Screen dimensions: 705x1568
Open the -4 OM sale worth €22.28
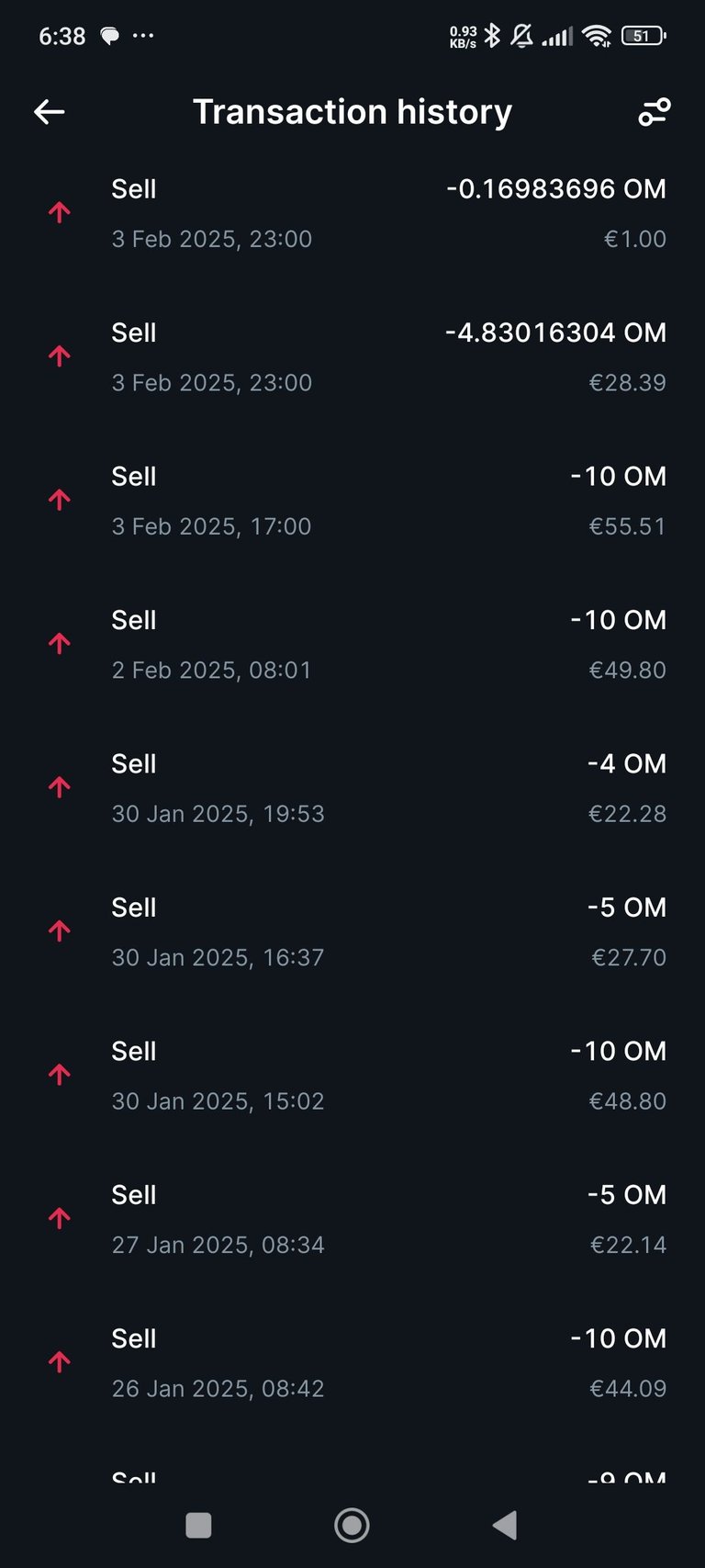click(x=352, y=788)
